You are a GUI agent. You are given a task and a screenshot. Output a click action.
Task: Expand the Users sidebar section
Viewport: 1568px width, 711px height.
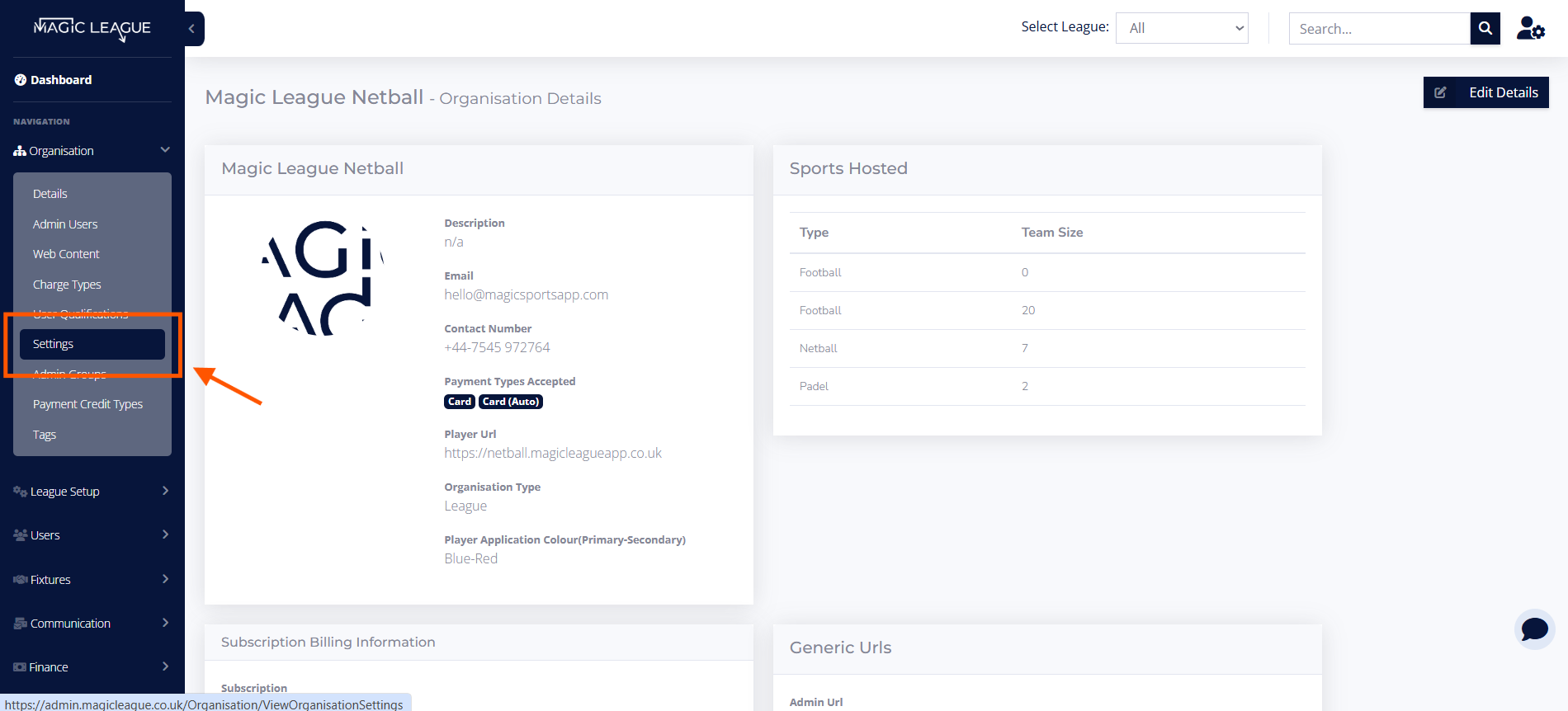tap(91, 535)
